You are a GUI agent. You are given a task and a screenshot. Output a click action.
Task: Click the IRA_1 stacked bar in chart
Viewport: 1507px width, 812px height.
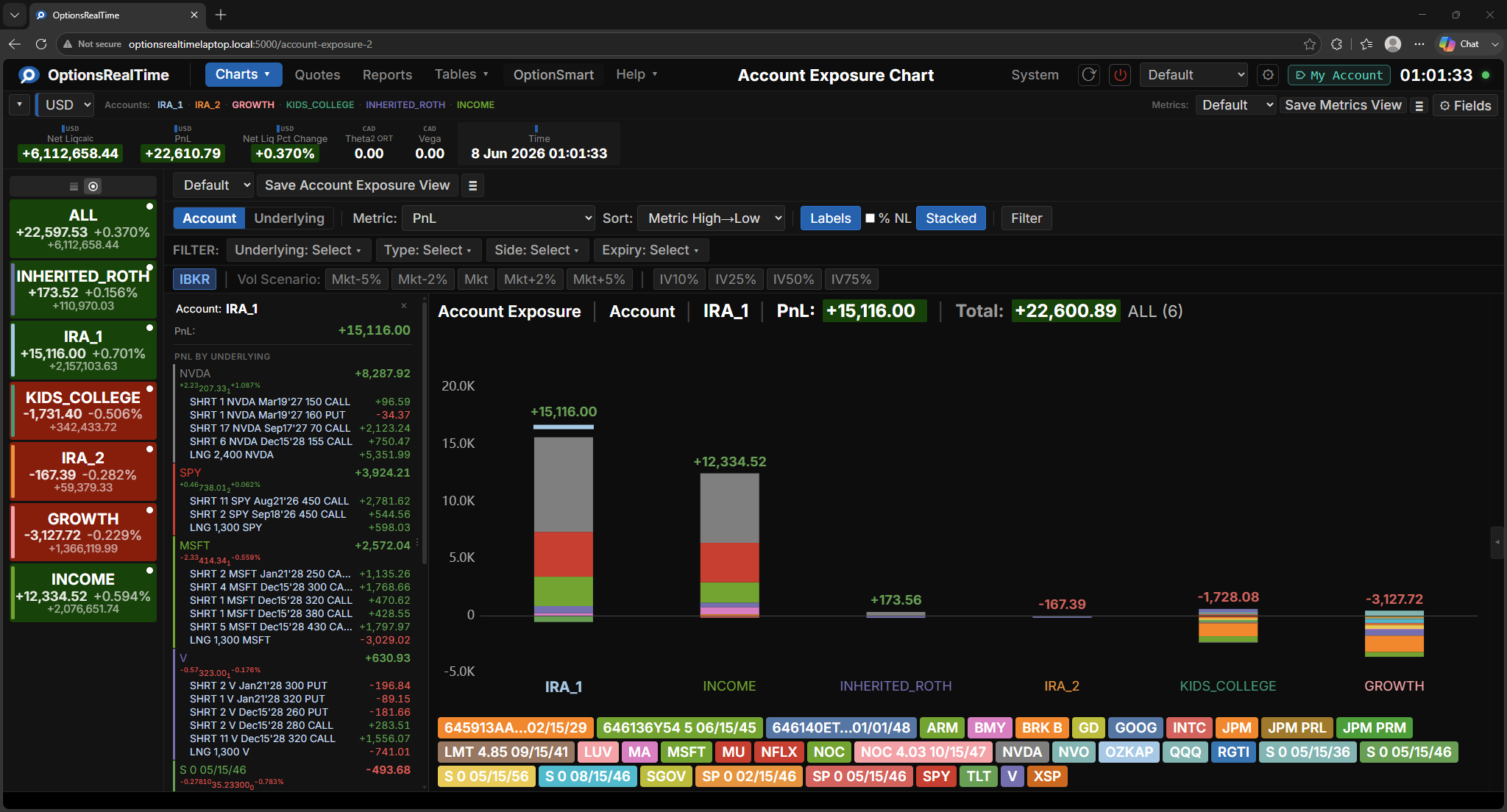point(563,529)
